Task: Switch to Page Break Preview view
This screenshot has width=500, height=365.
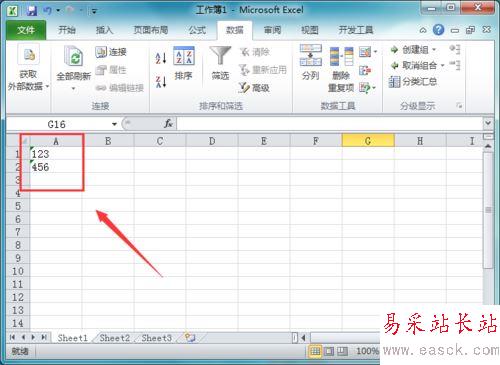Action: (342, 351)
